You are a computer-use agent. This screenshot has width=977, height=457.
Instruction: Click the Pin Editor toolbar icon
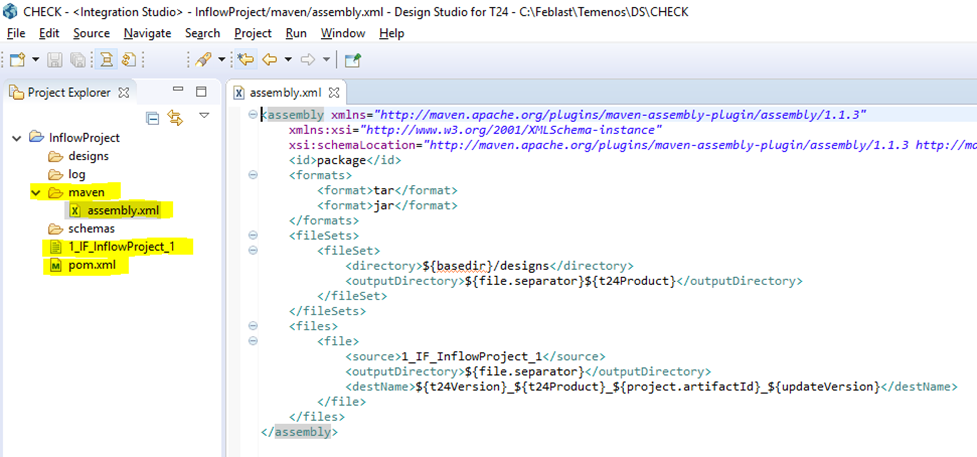(x=352, y=60)
